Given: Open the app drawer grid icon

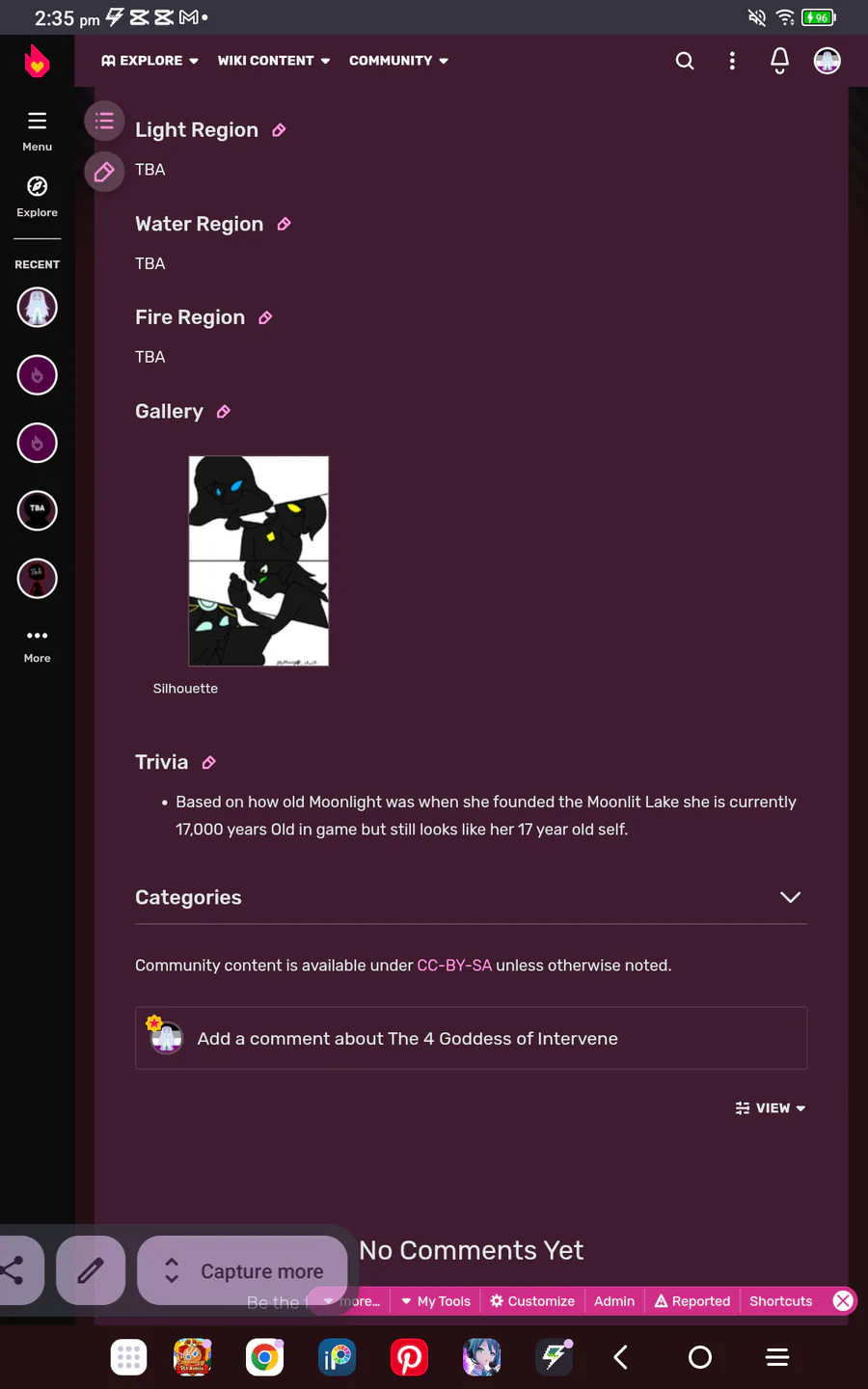Looking at the screenshot, I should point(128,1357).
